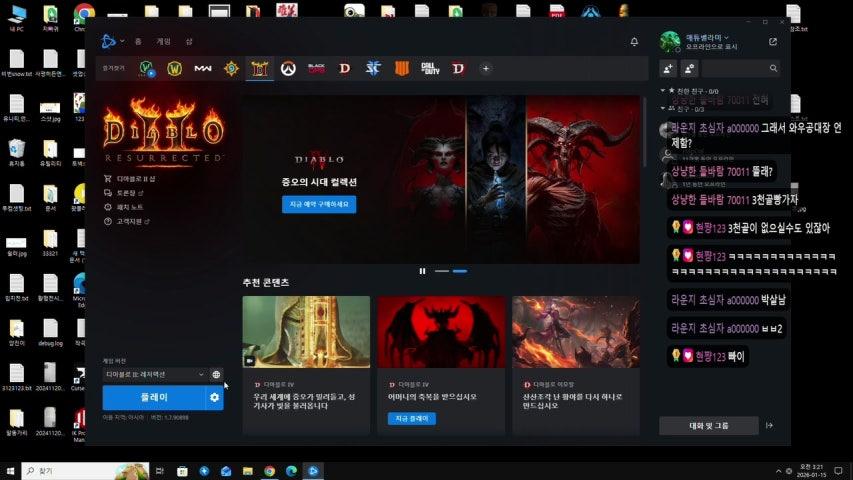Select the orange Black Ops 4 icon
The image size is (853, 480).
click(x=401, y=69)
